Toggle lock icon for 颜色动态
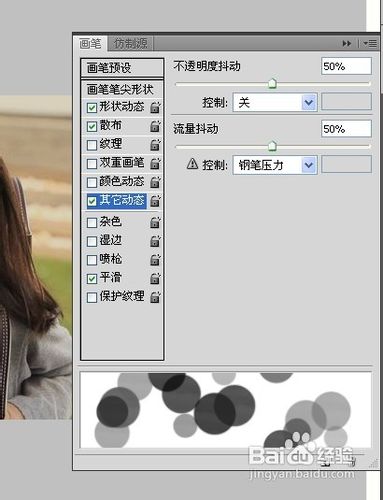The width and height of the screenshot is (383, 500). [x=155, y=182]
